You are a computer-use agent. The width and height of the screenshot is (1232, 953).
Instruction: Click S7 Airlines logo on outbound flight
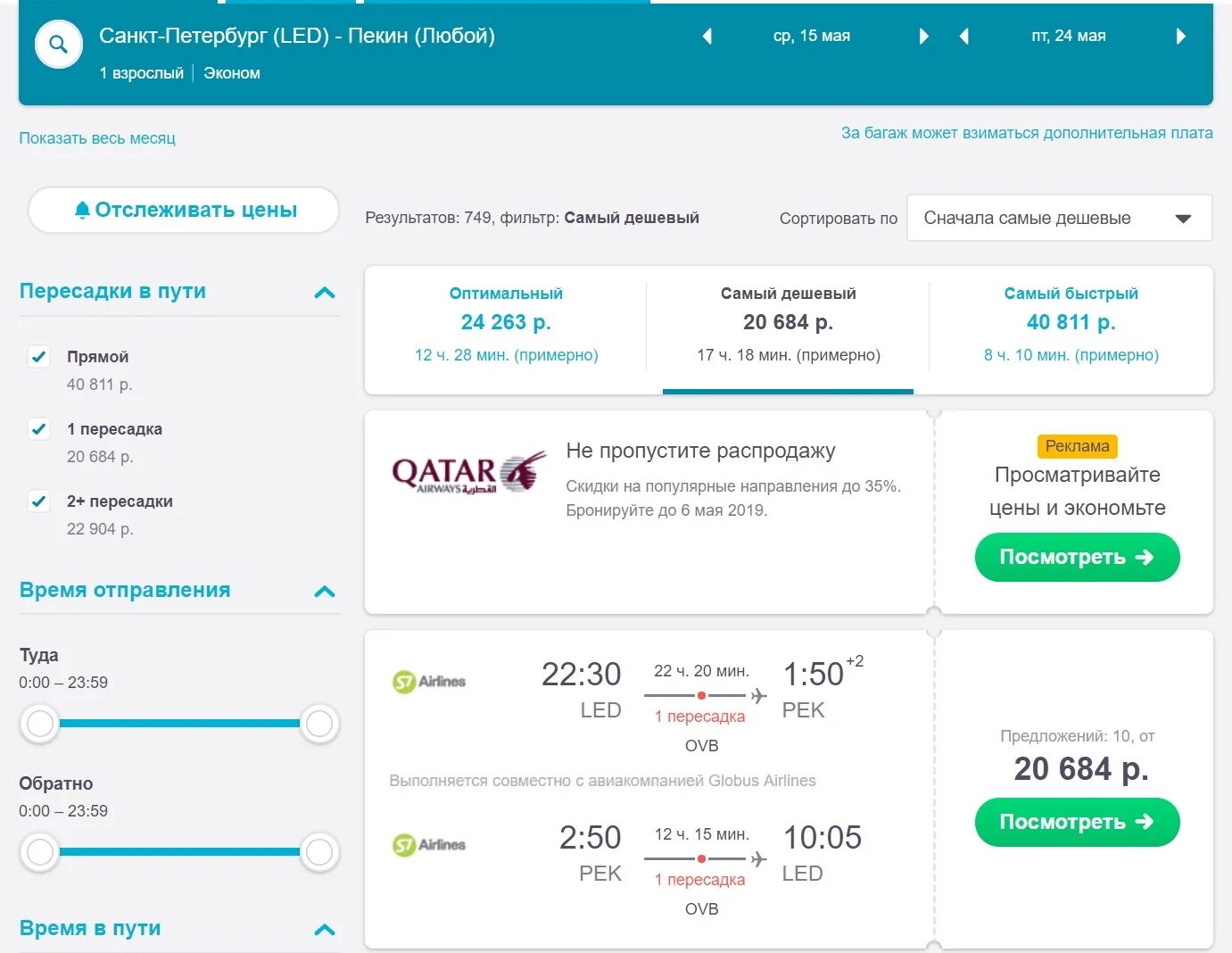429,682
